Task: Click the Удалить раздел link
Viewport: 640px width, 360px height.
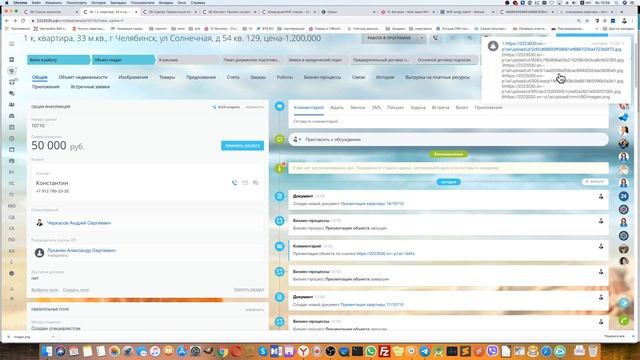Action: click(249, 289)
